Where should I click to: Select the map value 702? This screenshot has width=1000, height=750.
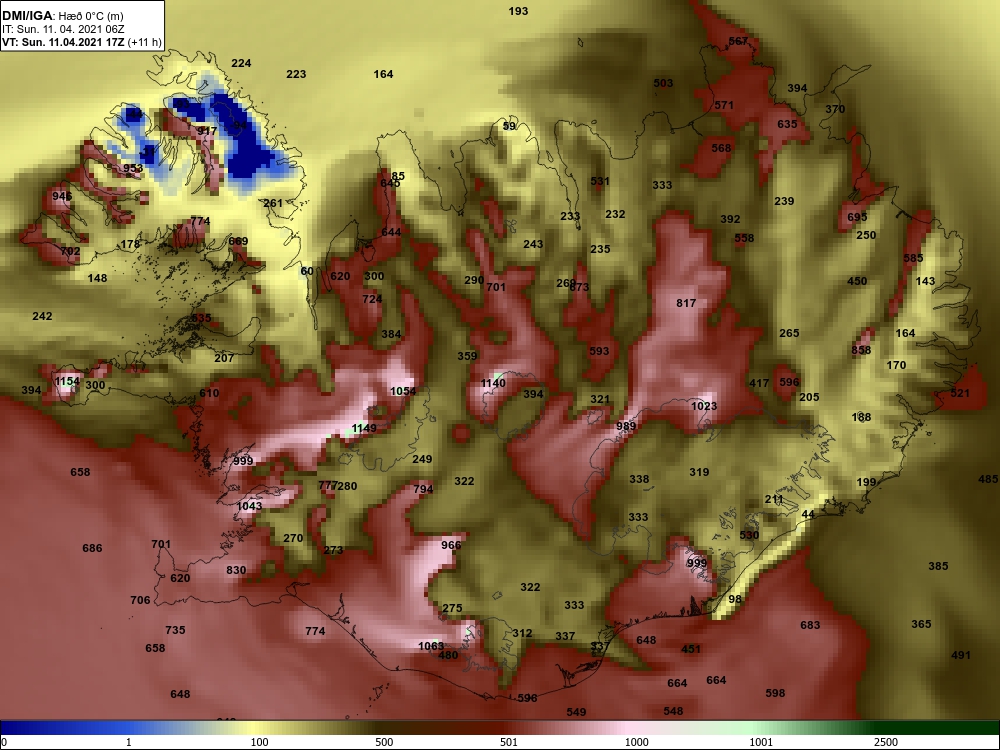coord(70,251)
